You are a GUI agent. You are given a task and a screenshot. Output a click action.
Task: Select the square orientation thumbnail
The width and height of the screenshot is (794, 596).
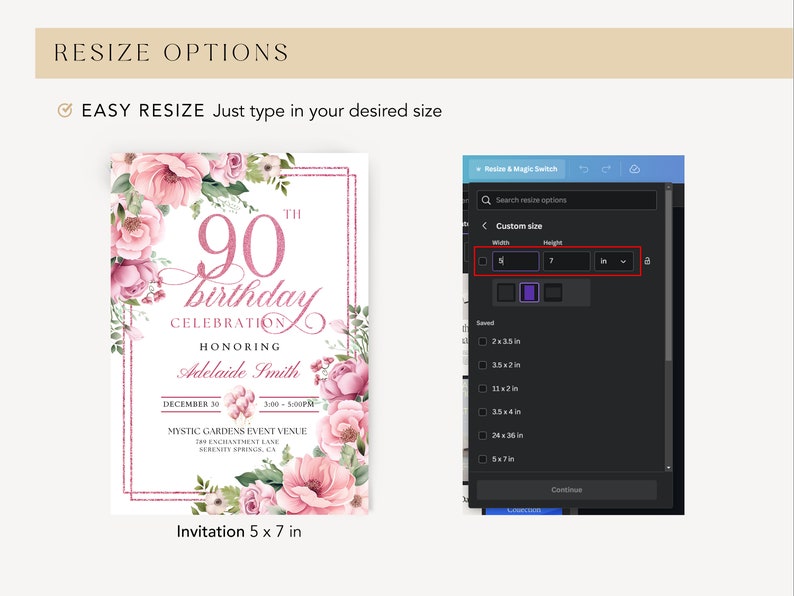click(x=506, y=293)
